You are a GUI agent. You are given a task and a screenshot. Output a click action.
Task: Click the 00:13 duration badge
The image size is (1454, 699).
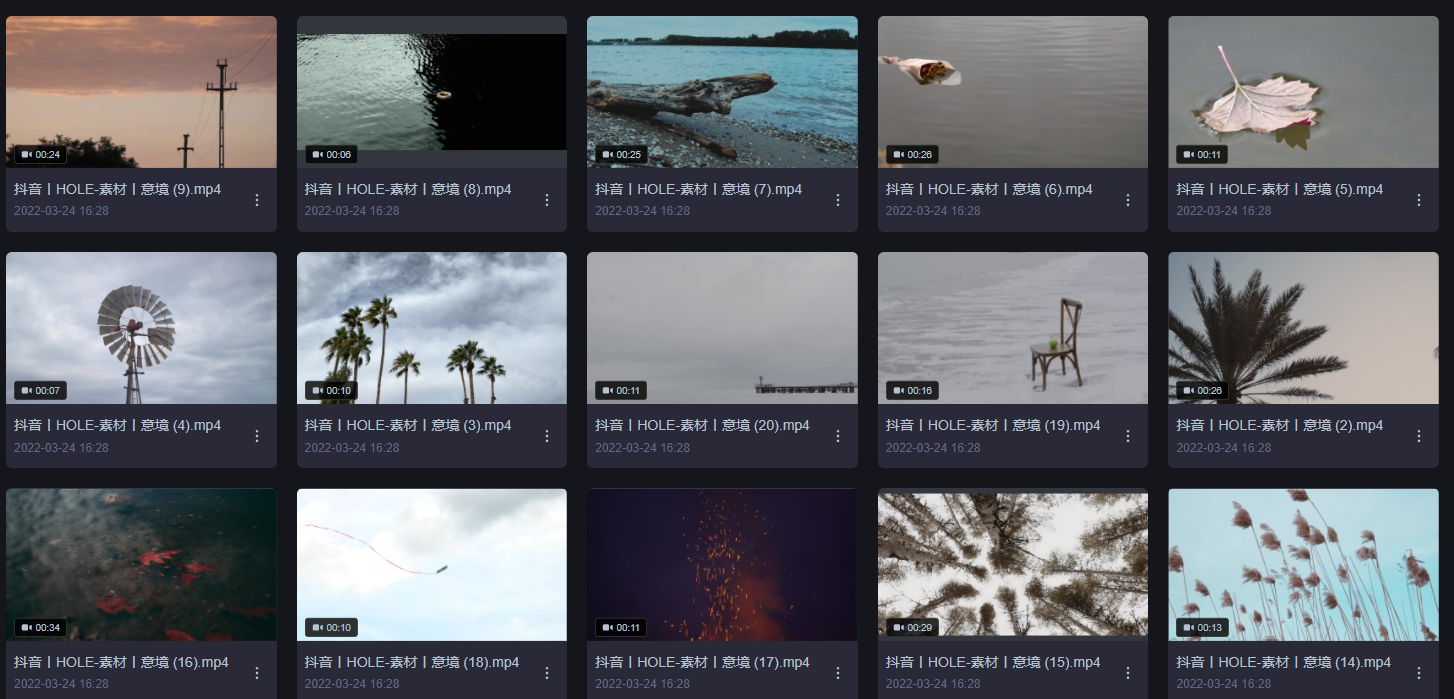(x=1202, y=628)
